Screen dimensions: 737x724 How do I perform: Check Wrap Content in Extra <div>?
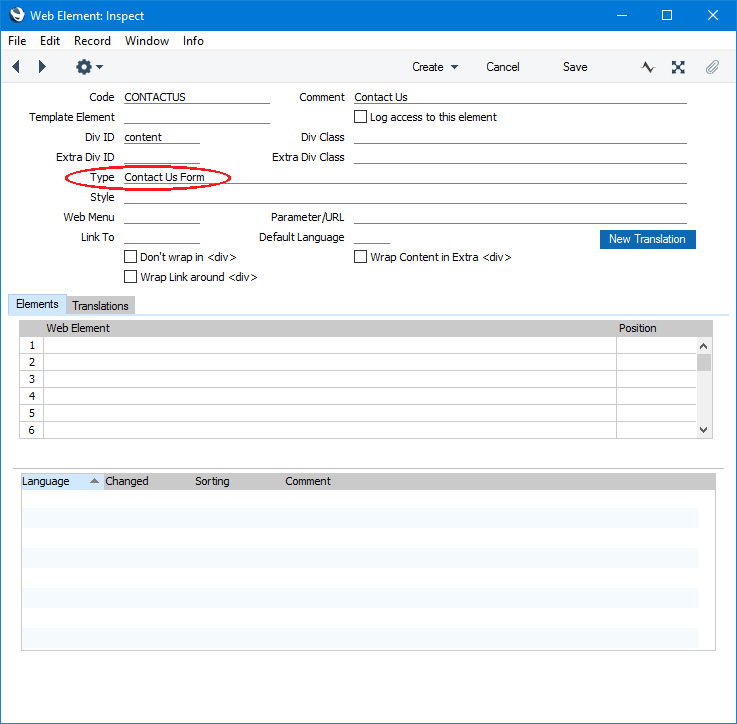click(x=361, y=257)
